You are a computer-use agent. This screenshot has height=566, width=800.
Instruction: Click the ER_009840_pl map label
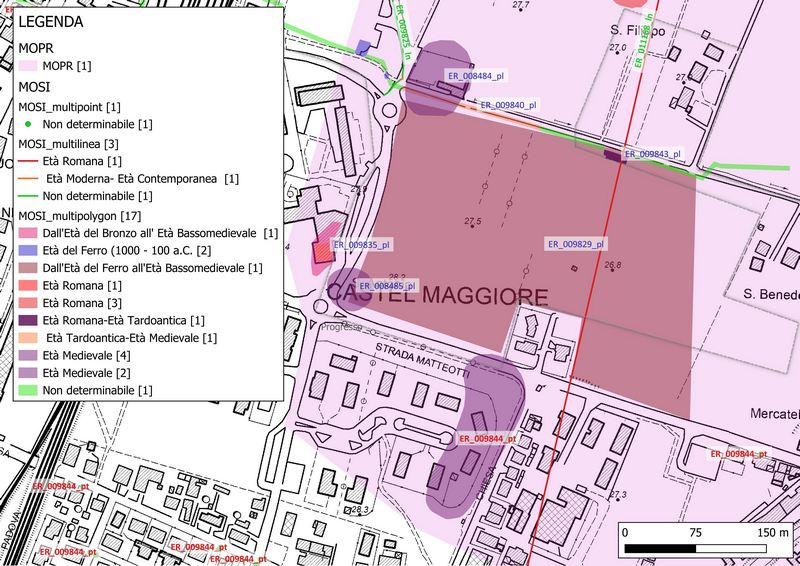(508, 105)
